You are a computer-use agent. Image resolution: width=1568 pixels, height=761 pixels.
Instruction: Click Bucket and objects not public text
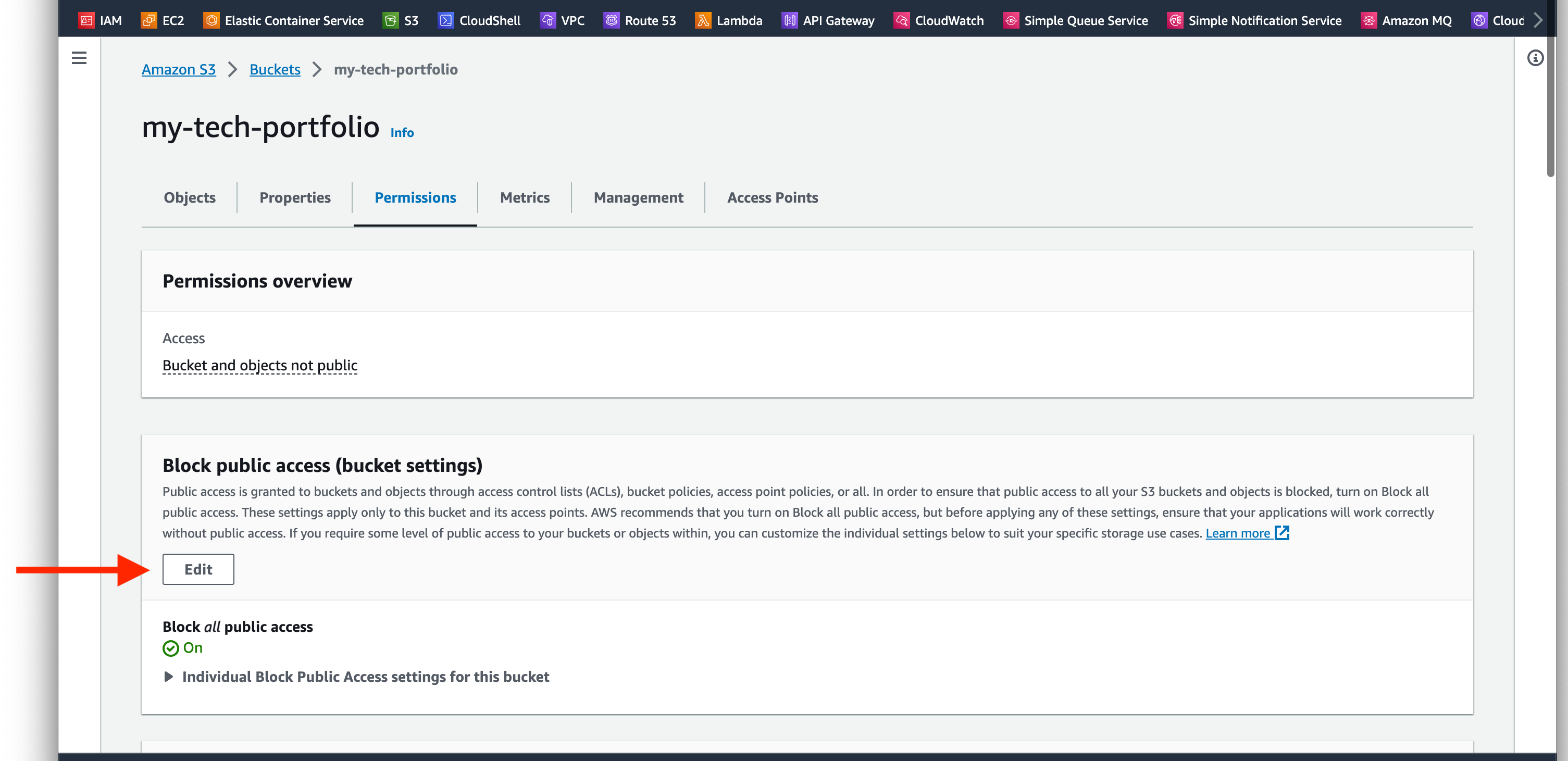point(260,365)
